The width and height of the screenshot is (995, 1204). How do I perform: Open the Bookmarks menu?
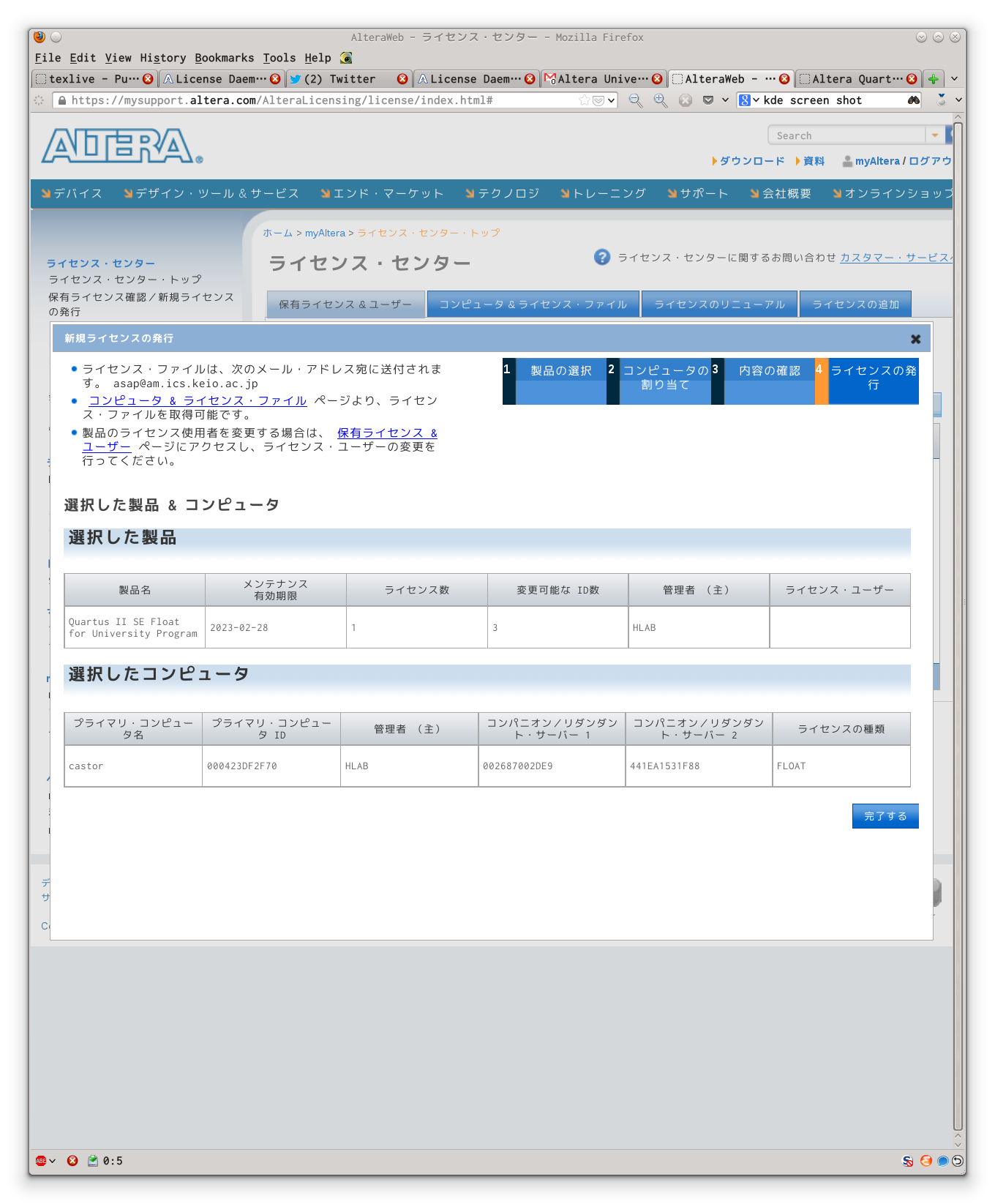point(224,58)
